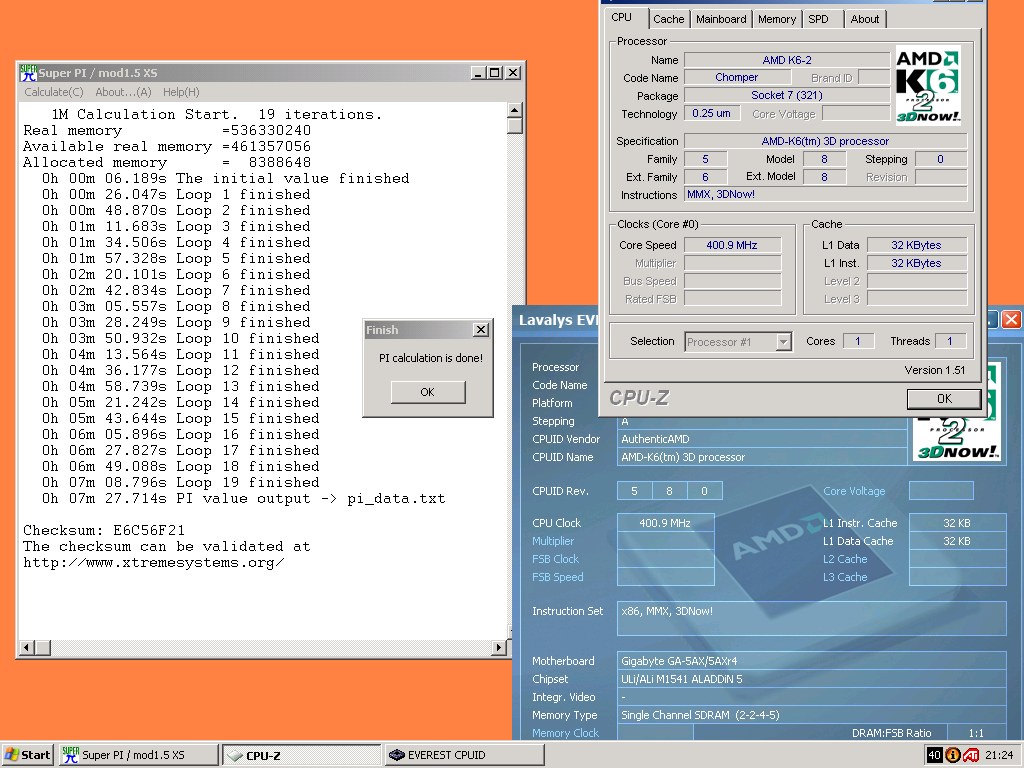This screenshot has height=768, width=1024.
Task: Open the Calculate(C) menu
Action: pyautogui.click(x=54, y=92)
